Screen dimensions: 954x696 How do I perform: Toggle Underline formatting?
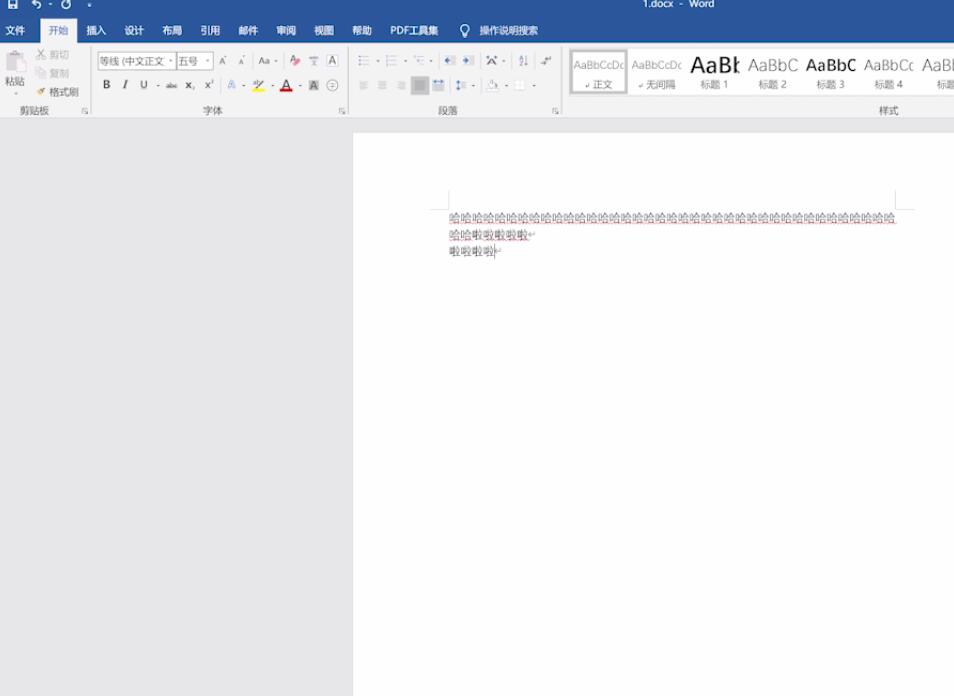[144, 85]
